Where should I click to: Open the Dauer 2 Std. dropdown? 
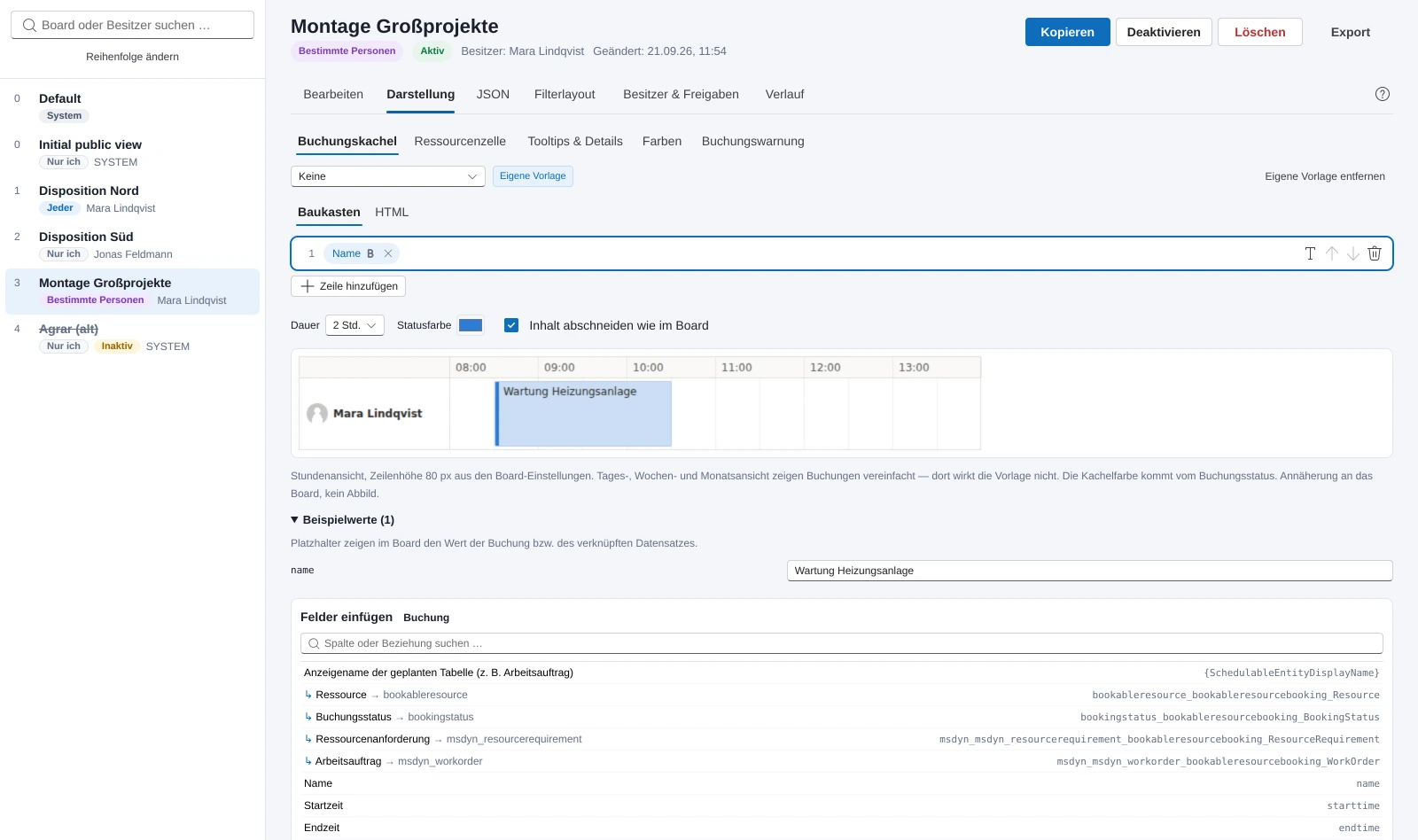coord(354,325)
